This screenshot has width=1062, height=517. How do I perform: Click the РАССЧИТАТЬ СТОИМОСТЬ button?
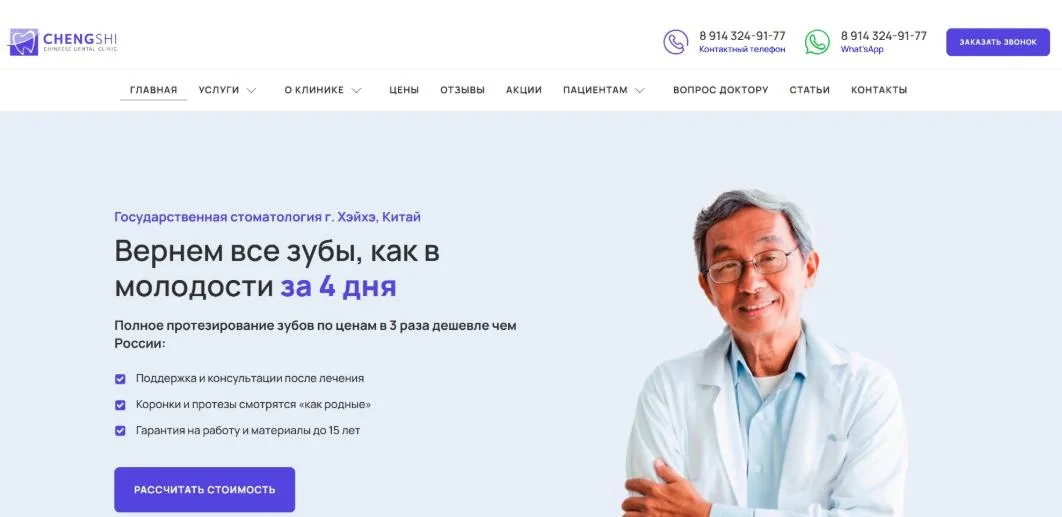pyautogui.click(x=205, y=489)
